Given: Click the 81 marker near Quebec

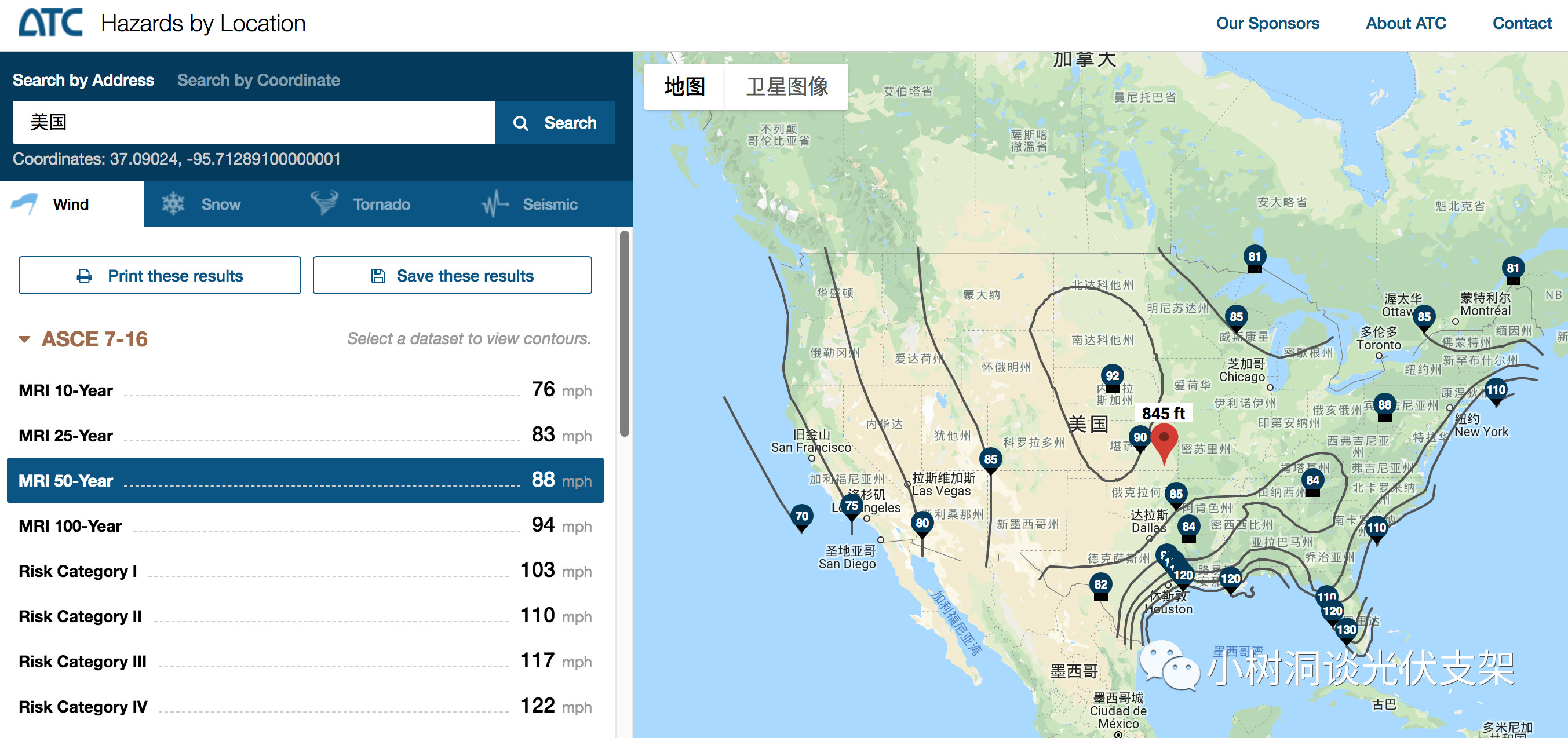Looking at the screenshot, I should pyautogui.click(x=1512, y=269).
